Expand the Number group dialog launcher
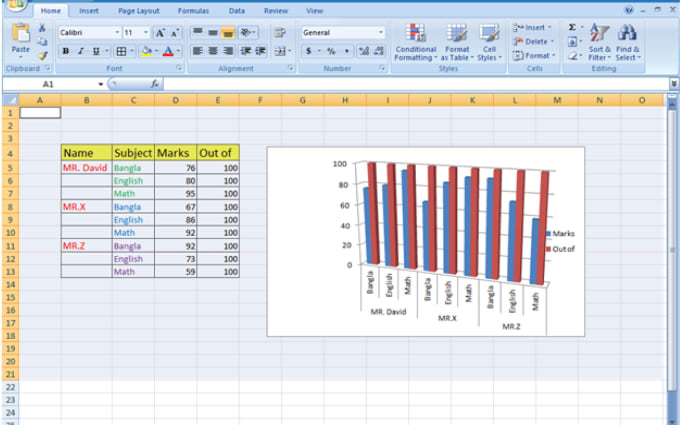The image size is (680, 425). coord(382,68)
